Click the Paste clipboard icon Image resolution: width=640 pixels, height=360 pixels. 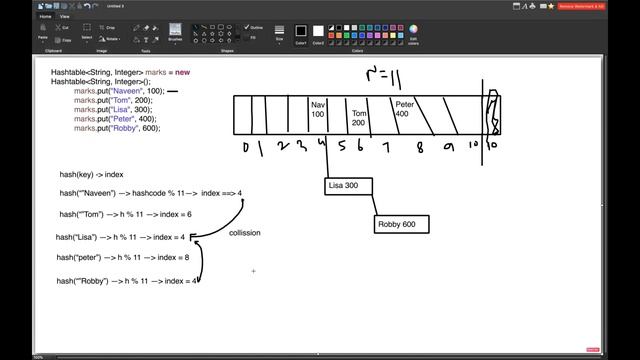coord(43,27)
